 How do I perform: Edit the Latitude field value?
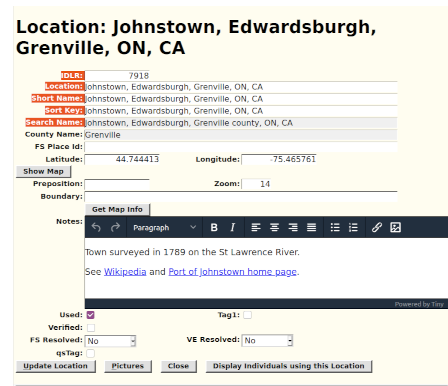click(x=122, y=159)
